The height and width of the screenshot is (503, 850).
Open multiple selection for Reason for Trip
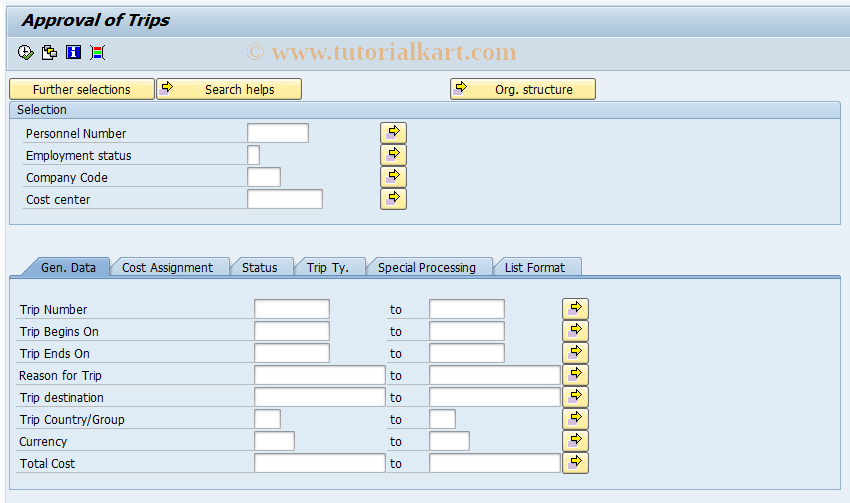pos(575,375)
